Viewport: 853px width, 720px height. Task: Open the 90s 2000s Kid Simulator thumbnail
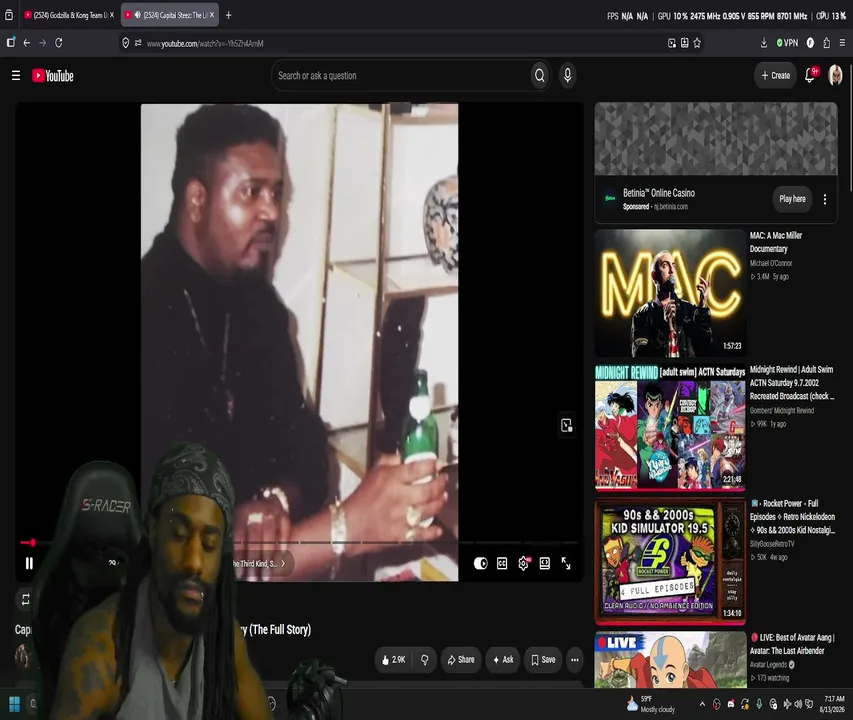pos(670,561)
